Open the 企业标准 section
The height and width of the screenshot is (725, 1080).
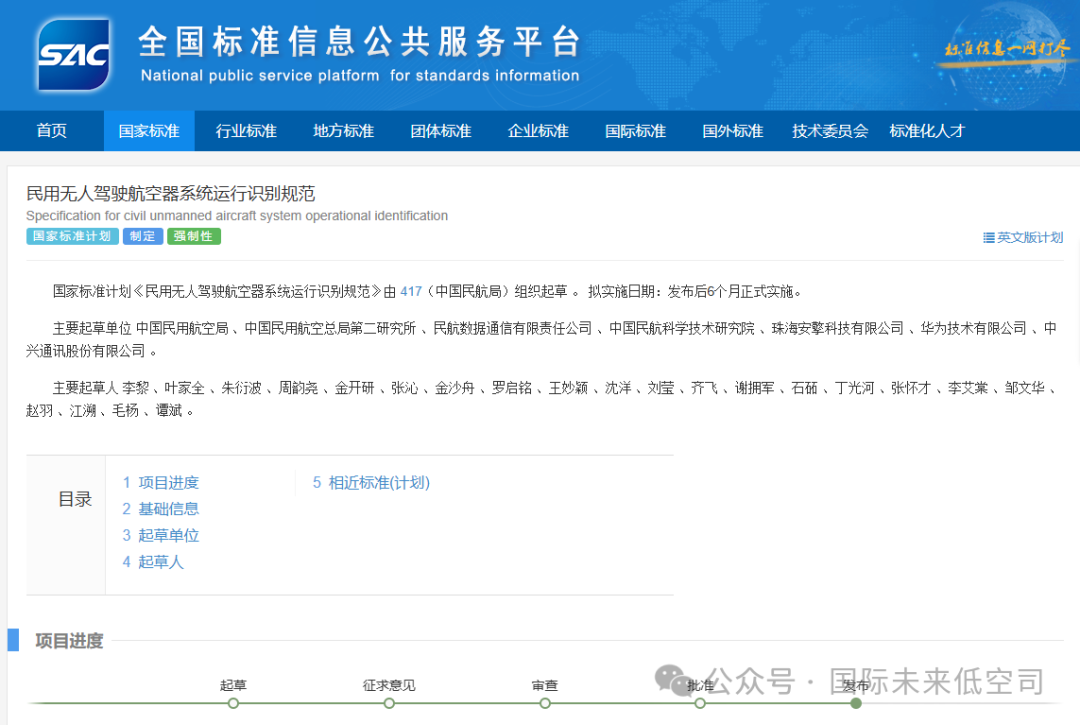[537, 130]
